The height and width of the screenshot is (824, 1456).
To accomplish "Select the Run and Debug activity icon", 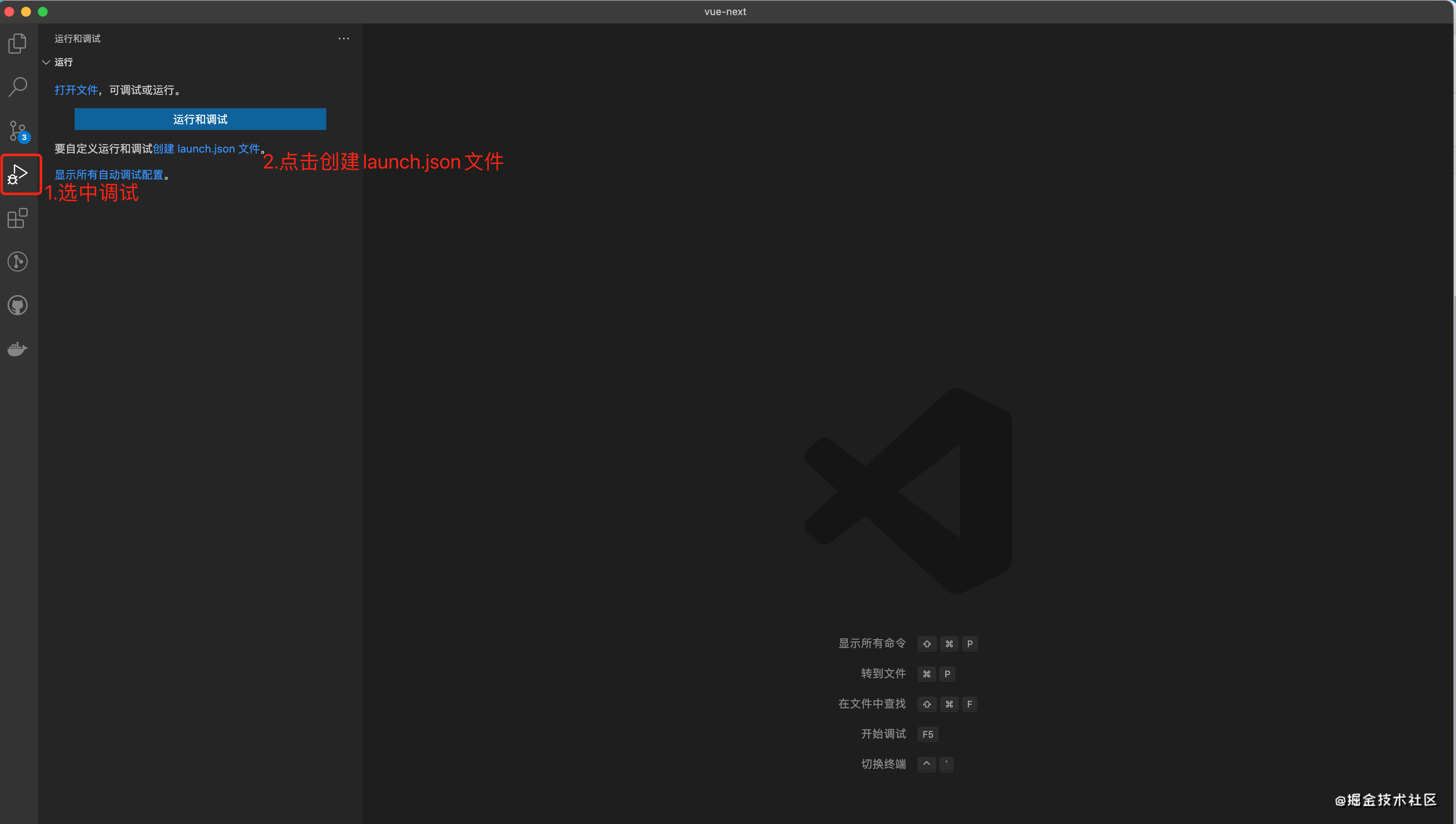I will 18,174.
